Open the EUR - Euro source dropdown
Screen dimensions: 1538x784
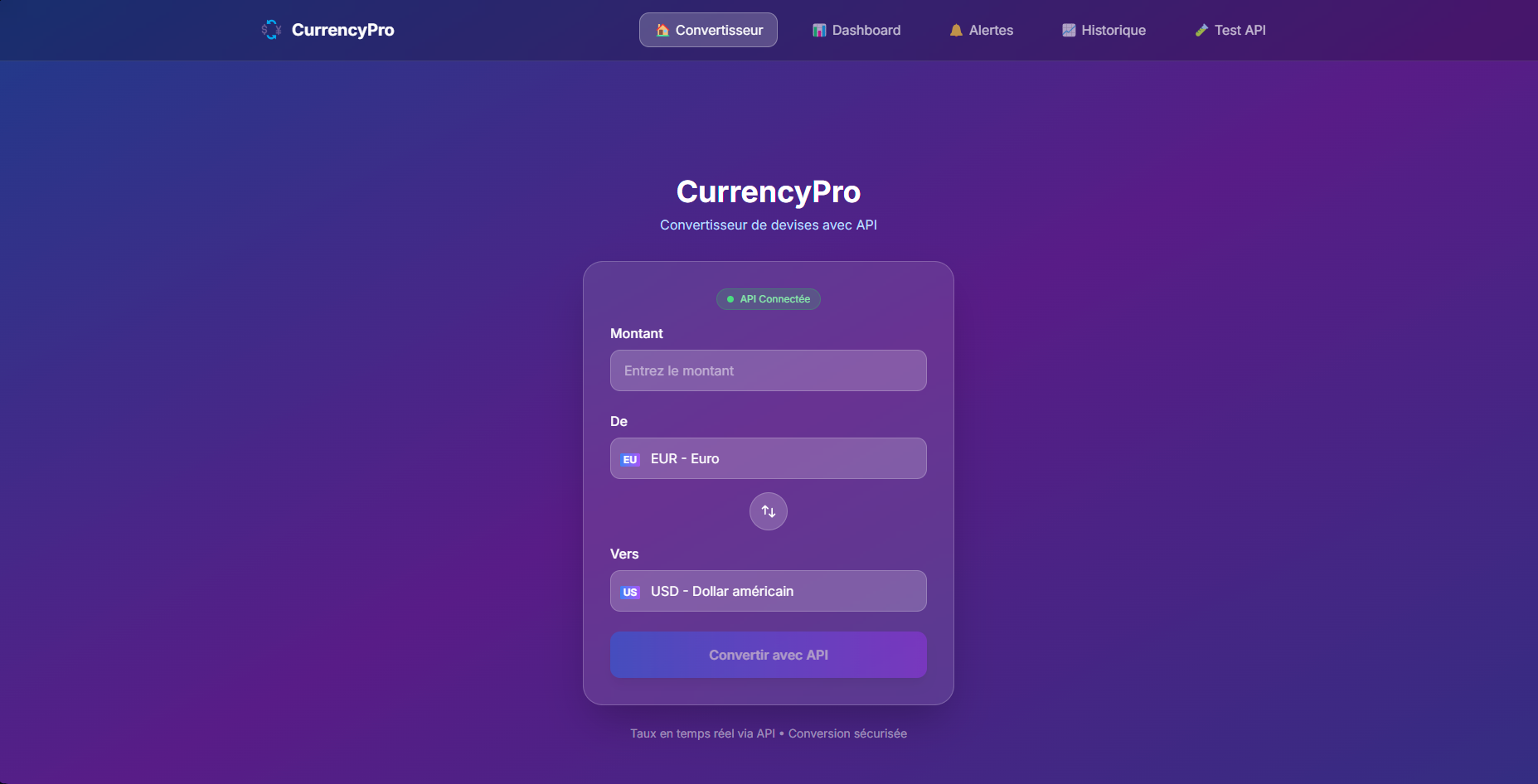click(769, 458)
